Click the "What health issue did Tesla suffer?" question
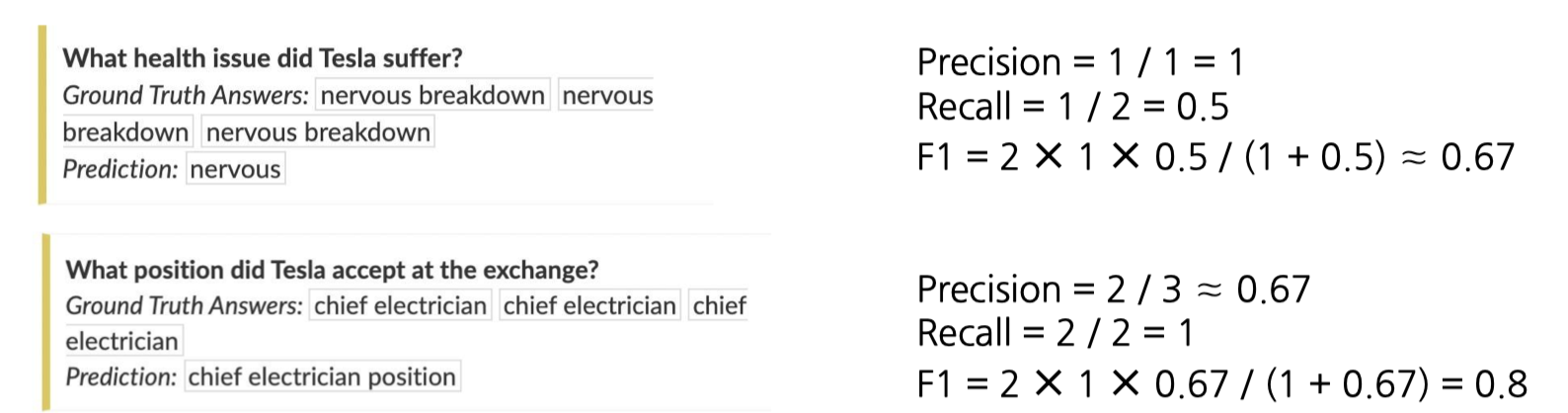This screenshot has height=413, width=1568. [263, 58]
